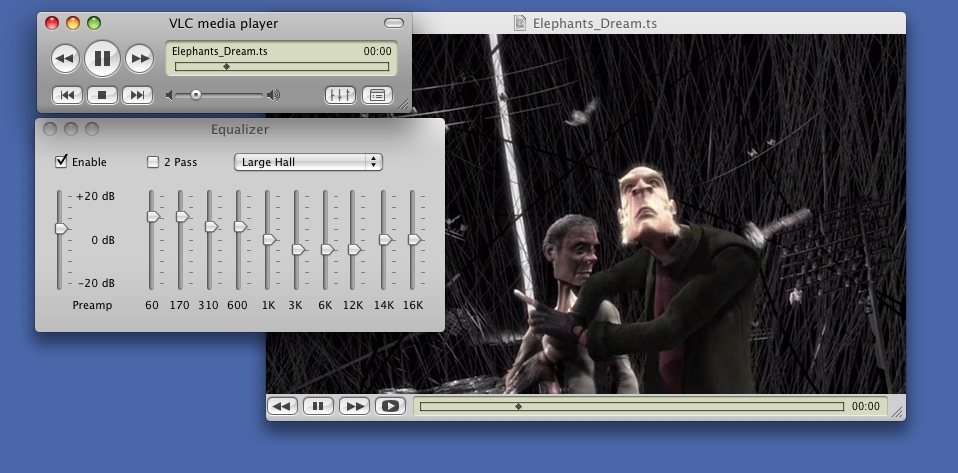
Task: Toggle the equalizer panel button
Action: point(340,95)
